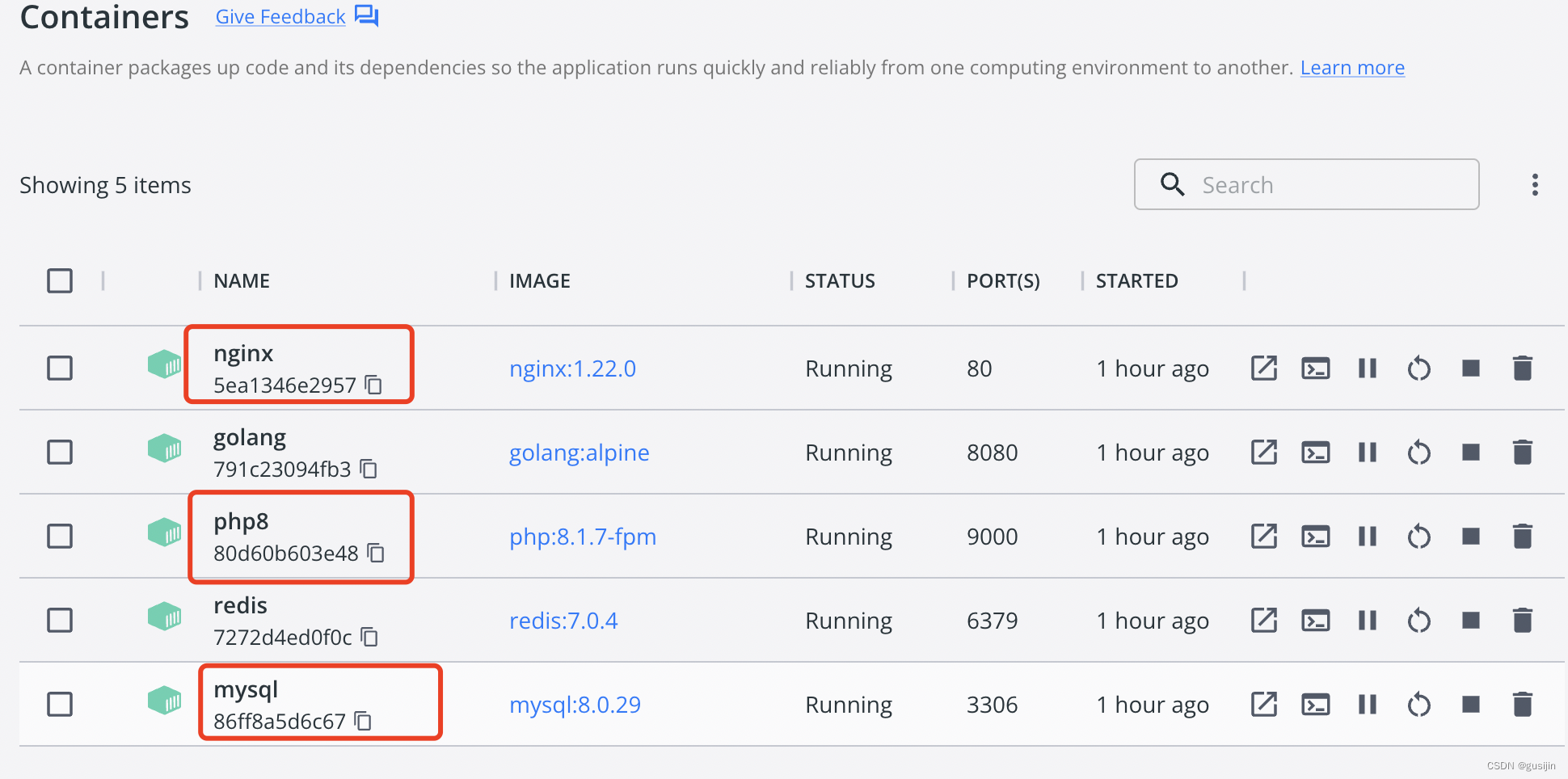The width and height of the screenshot is (1568, 779).
Task: Click port 3306 in mysql row
Action: click(992, 705)
